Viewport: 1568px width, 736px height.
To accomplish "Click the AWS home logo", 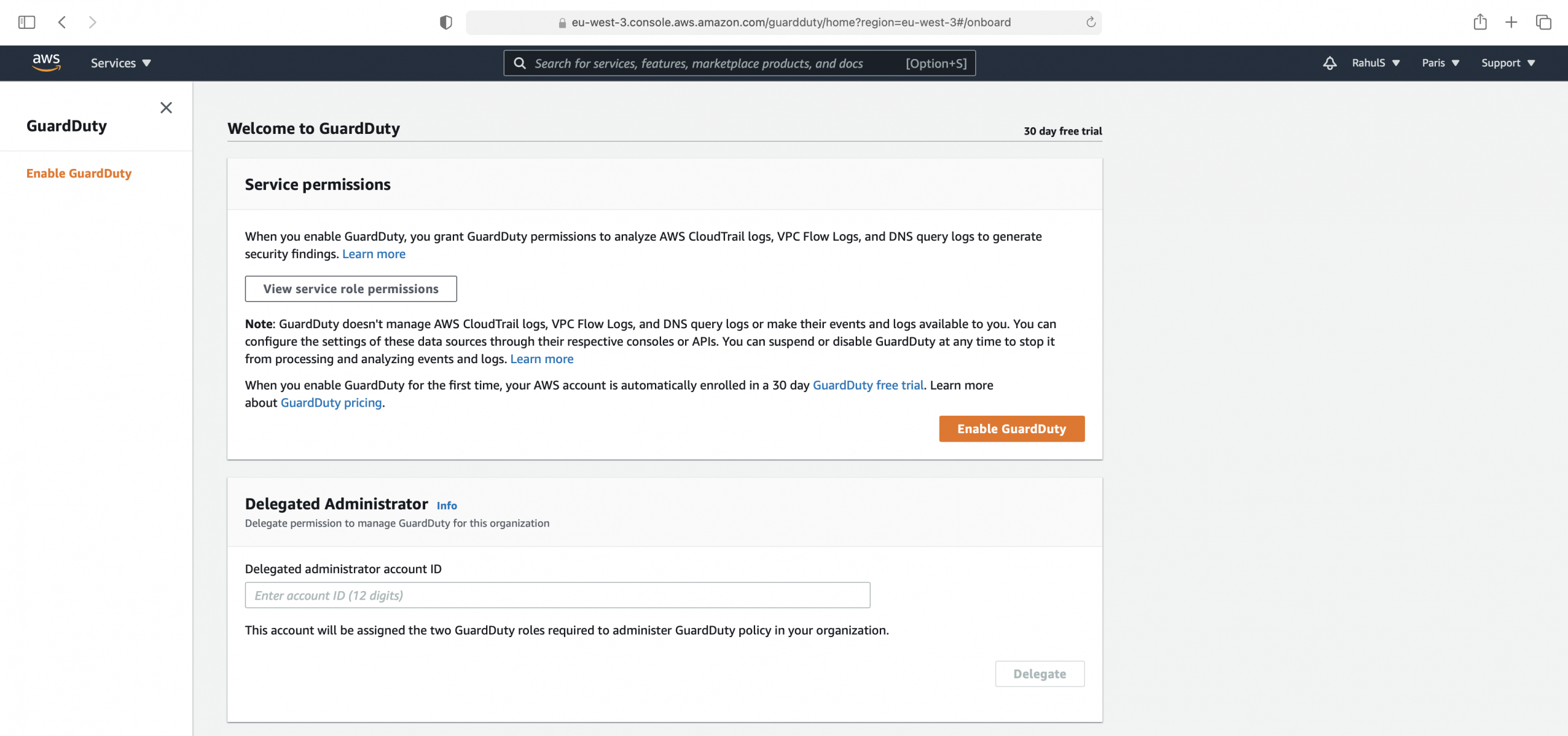I will [x=46, y=63].
